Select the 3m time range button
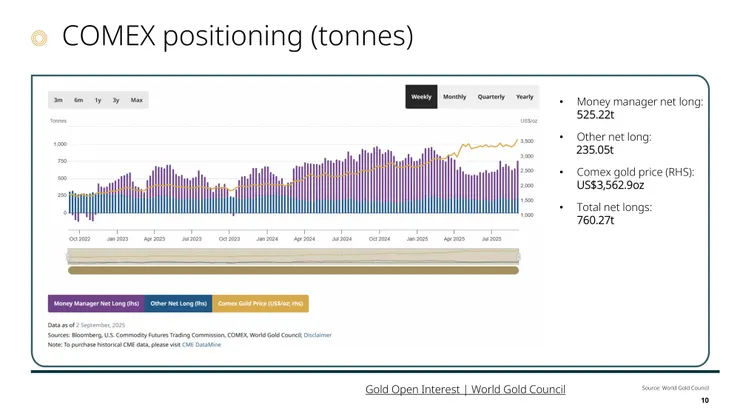The height and width of the screenshot is (416, 740). [x=59, y=100]
